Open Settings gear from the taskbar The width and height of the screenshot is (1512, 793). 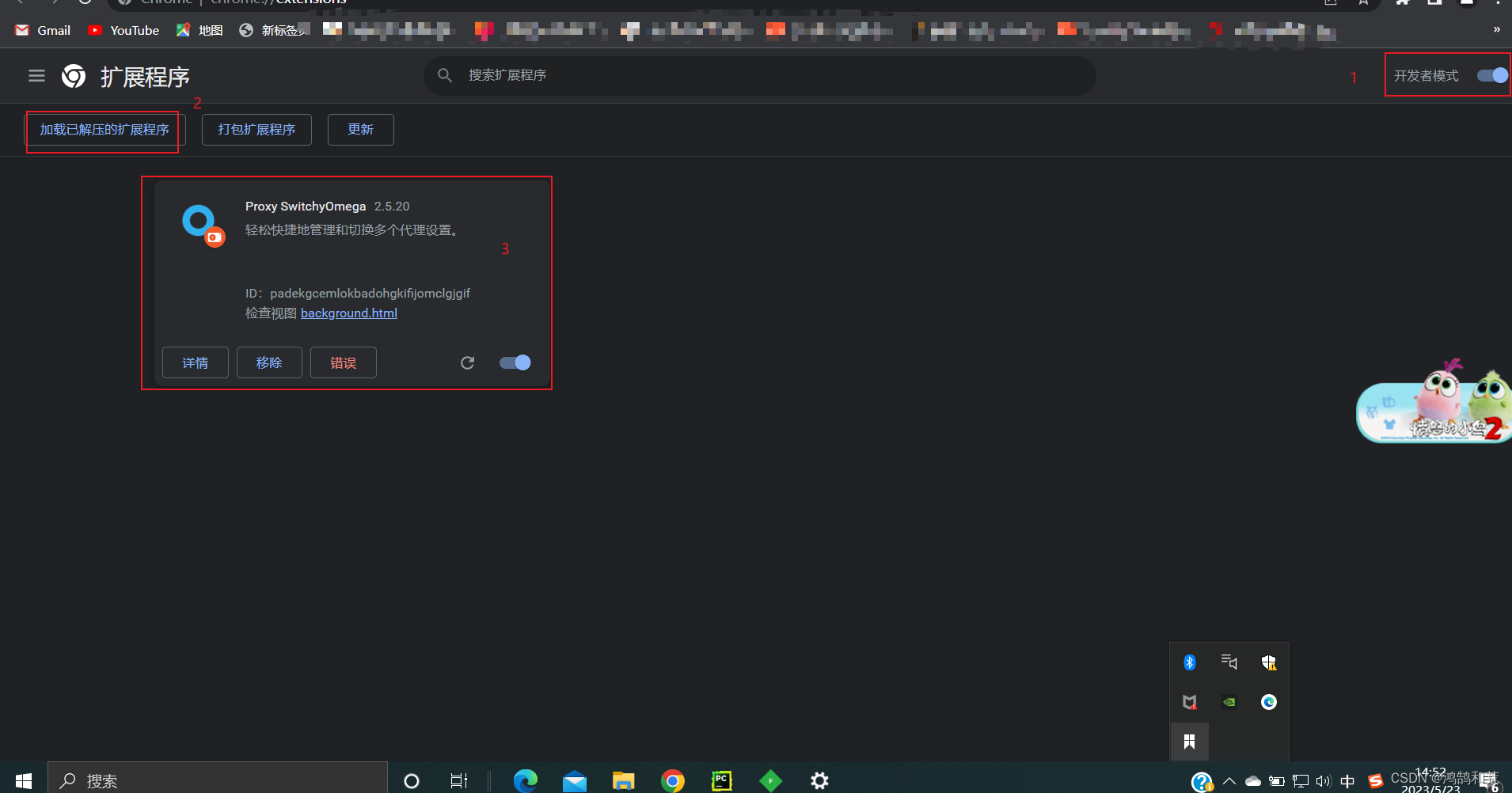coord(820,781)
